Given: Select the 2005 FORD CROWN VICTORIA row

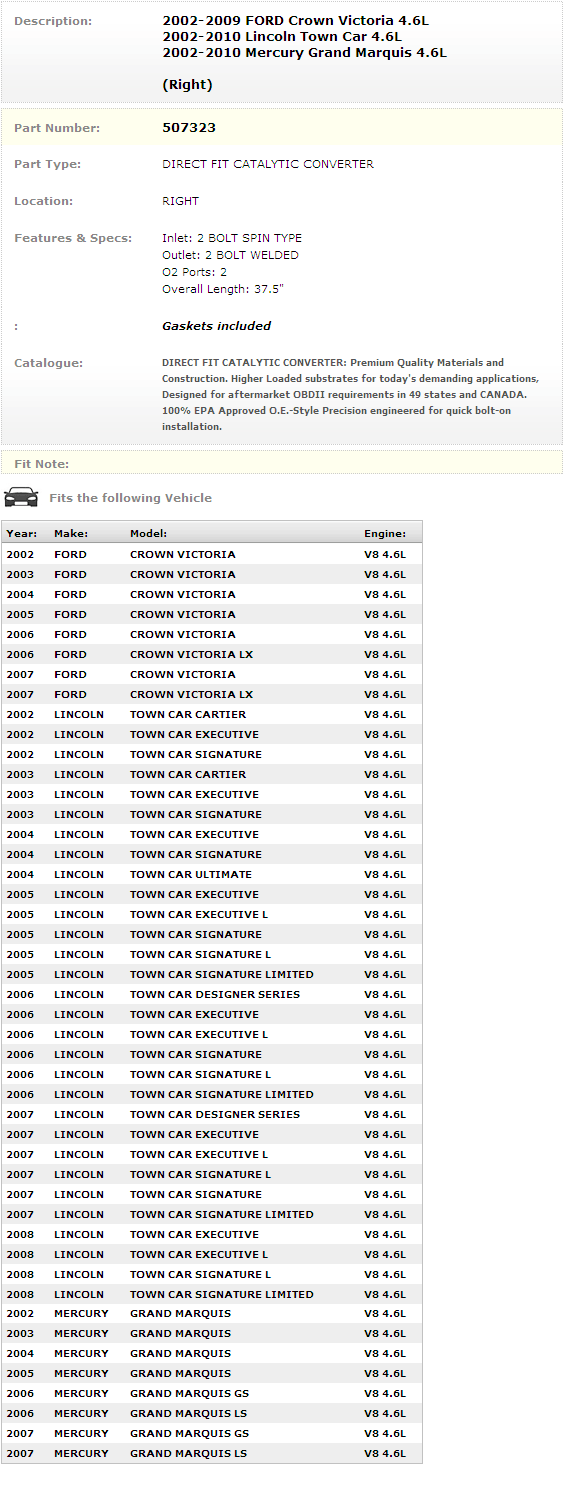Looking at the screenshot, I should coord(212,614).
